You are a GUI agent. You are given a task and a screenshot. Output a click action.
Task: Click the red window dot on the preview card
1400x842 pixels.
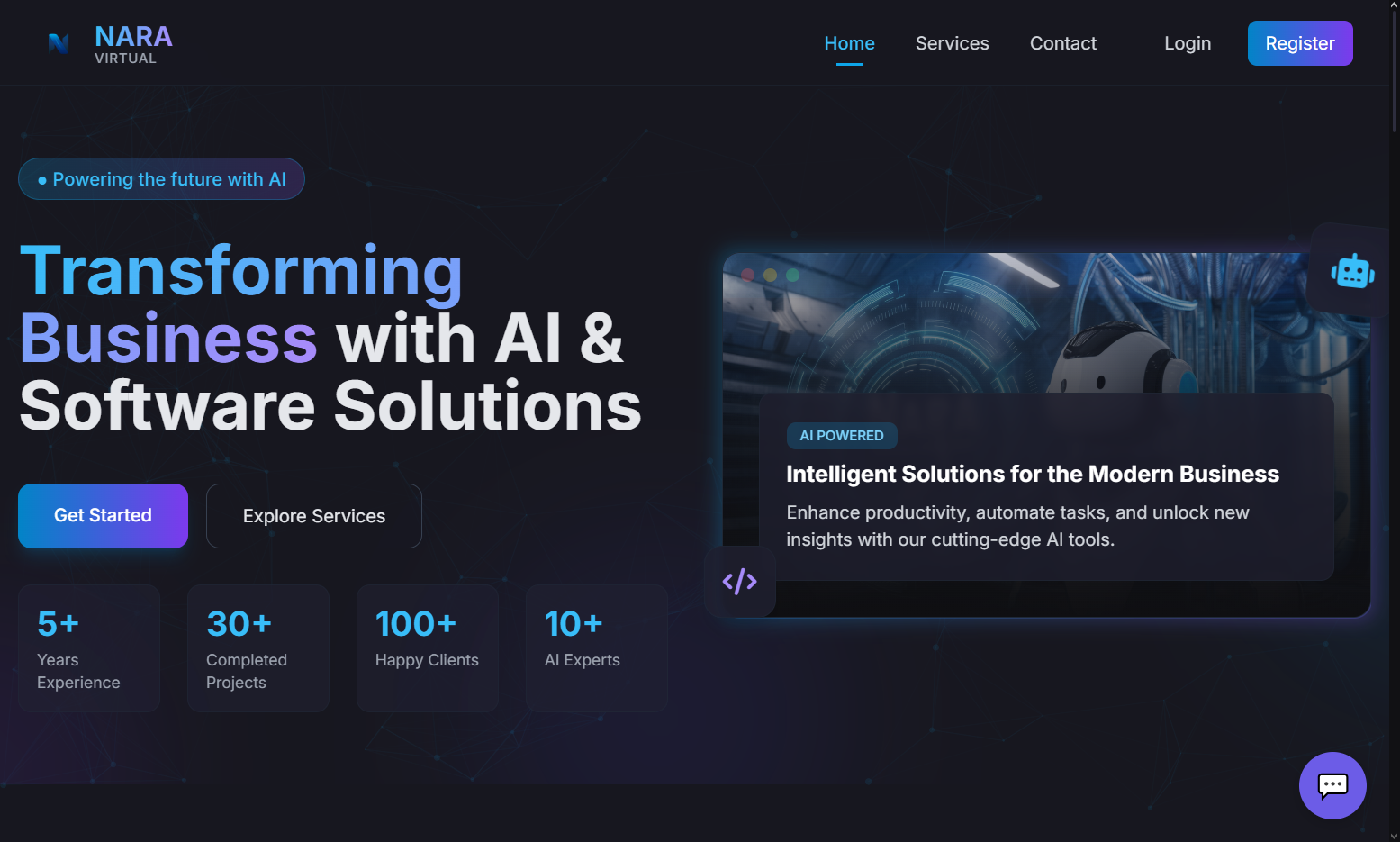point(747,275)
